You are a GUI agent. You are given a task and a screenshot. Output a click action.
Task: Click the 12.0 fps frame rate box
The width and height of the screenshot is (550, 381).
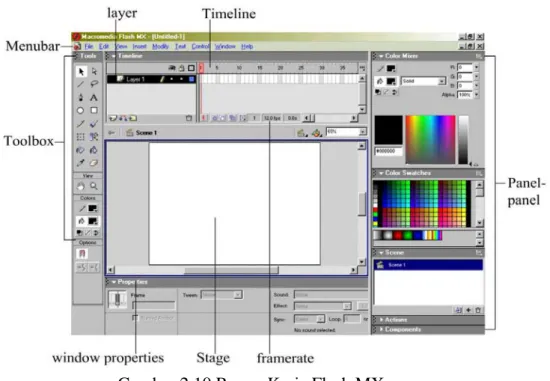272,118
